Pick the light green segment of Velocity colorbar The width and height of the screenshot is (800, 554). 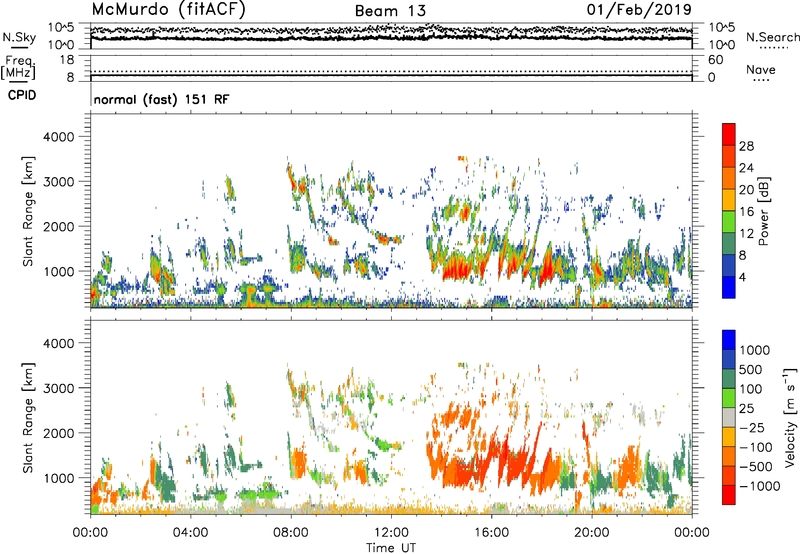coord(729,398)
